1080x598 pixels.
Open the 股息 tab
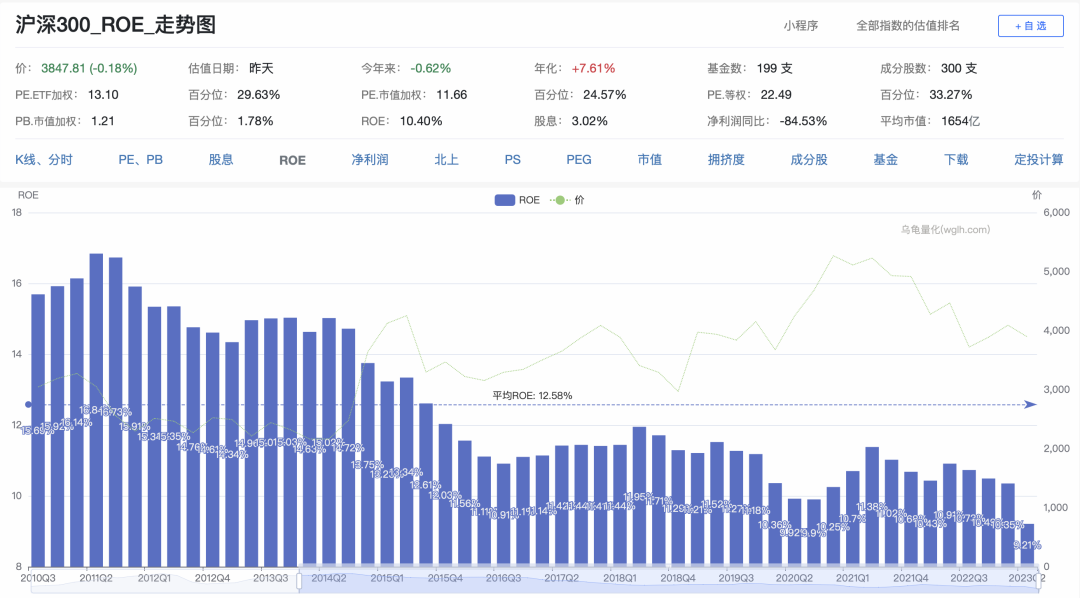tap(221, 160)
